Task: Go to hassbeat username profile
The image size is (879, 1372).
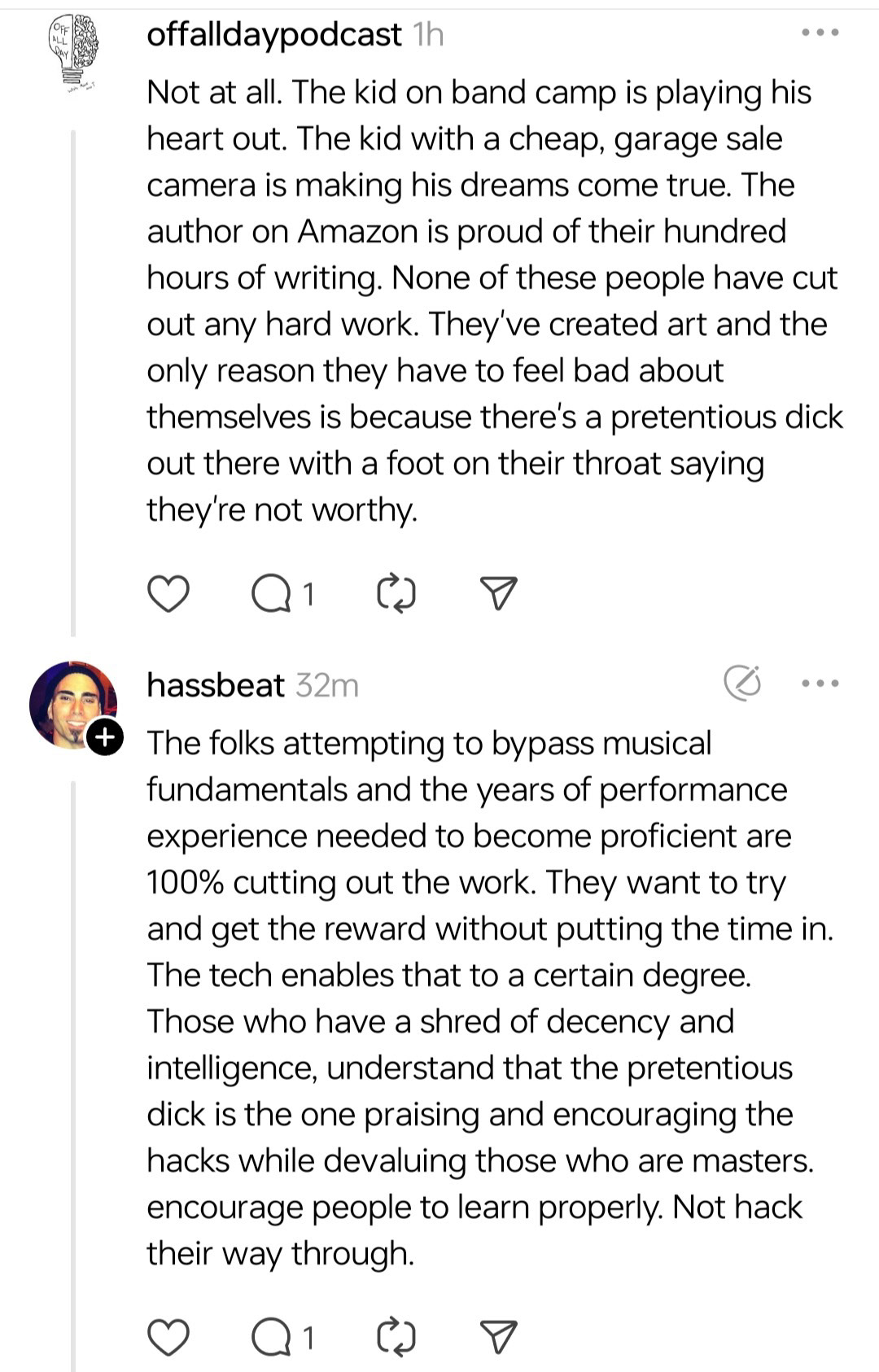Action: click(216, 685)
